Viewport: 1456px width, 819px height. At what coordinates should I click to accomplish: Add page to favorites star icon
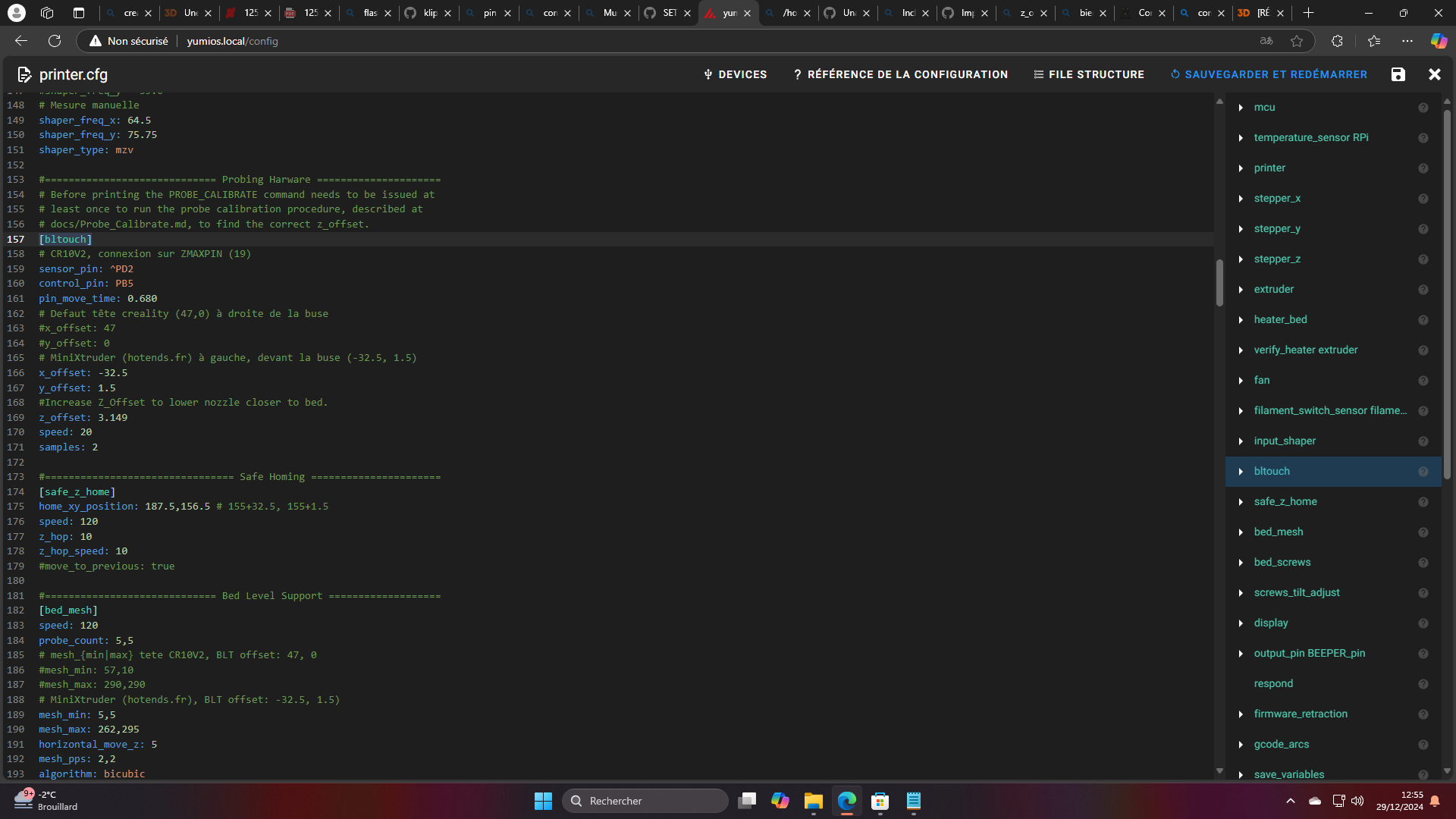pos(1297,41)
